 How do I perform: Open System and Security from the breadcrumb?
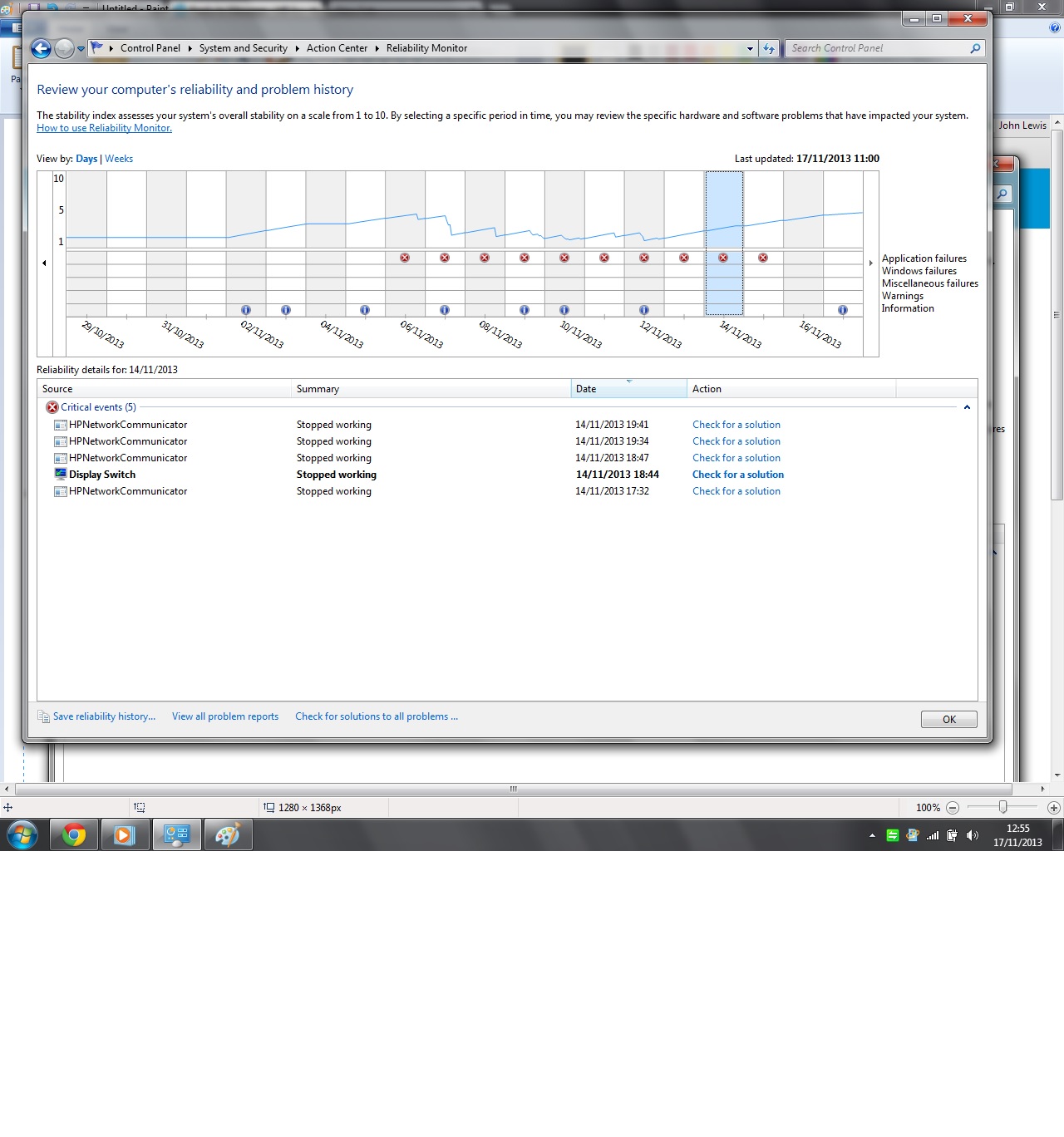(243, 48)
